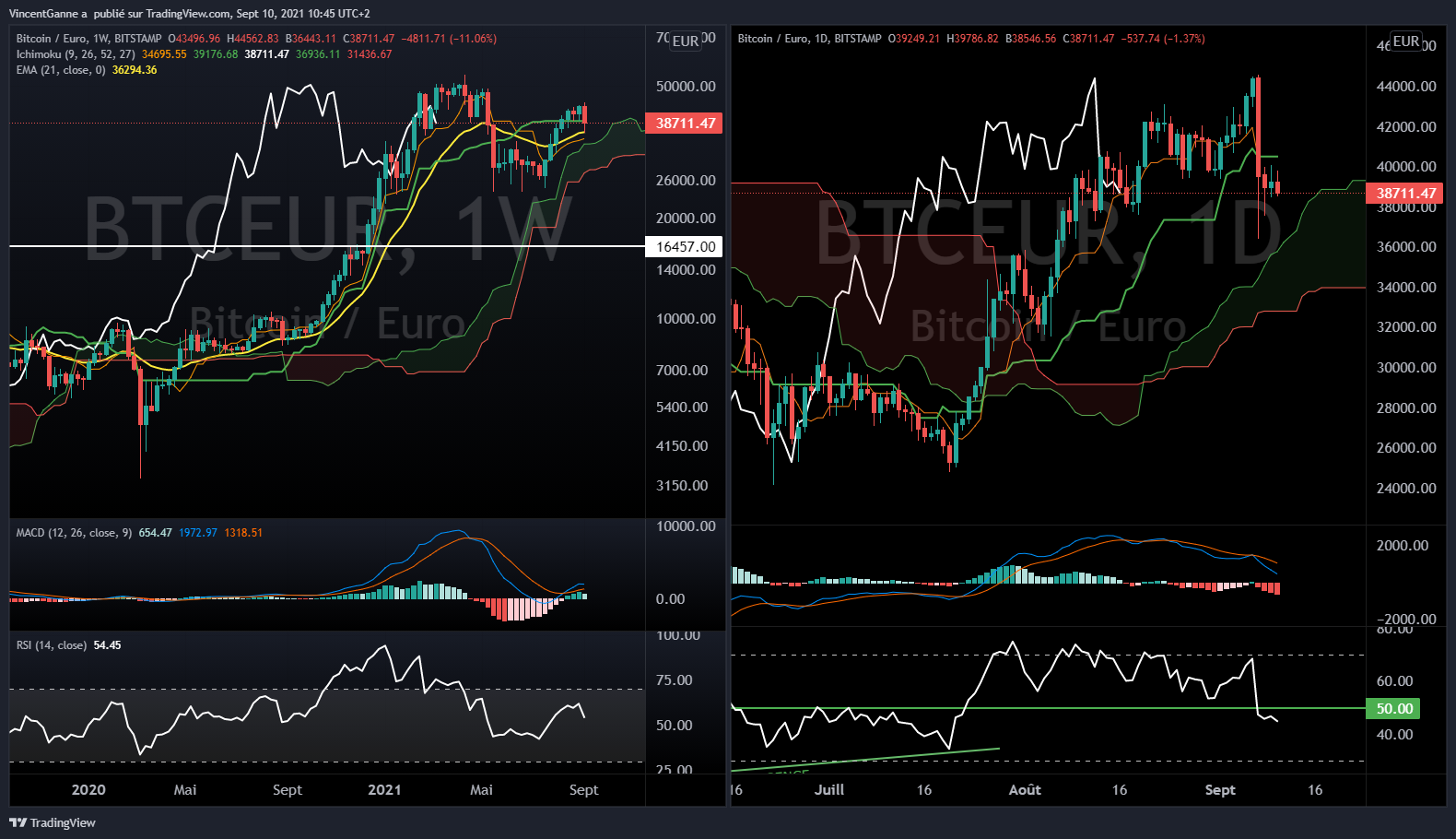Click the yellow EMA value 36294.36
Image resolution: width=1456 pixels, height=839 pixels.
(x=135, y=70)
